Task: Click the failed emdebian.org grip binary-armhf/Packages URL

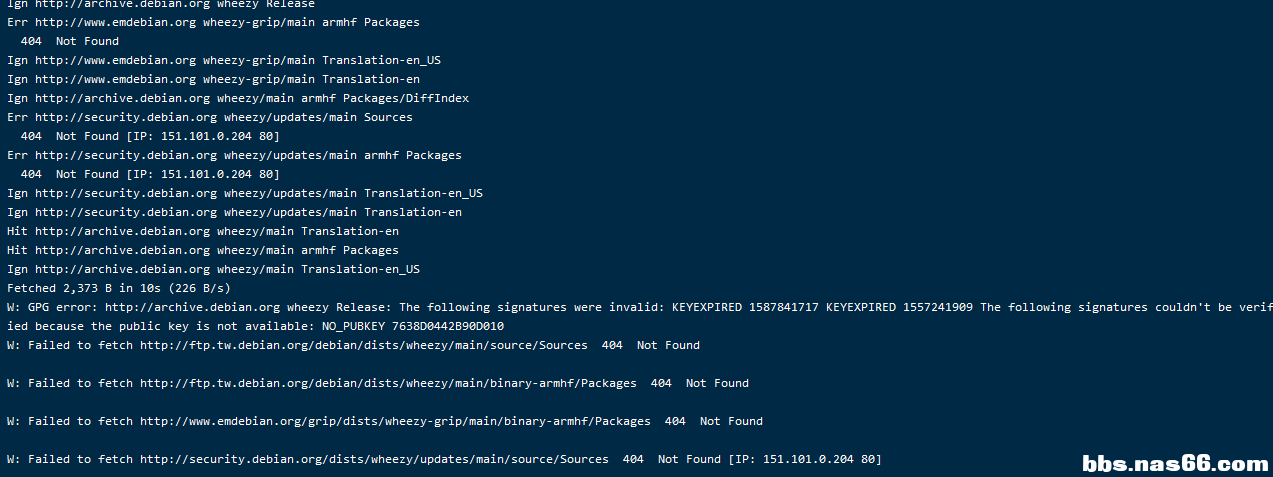Action: (x=395, y=421)
